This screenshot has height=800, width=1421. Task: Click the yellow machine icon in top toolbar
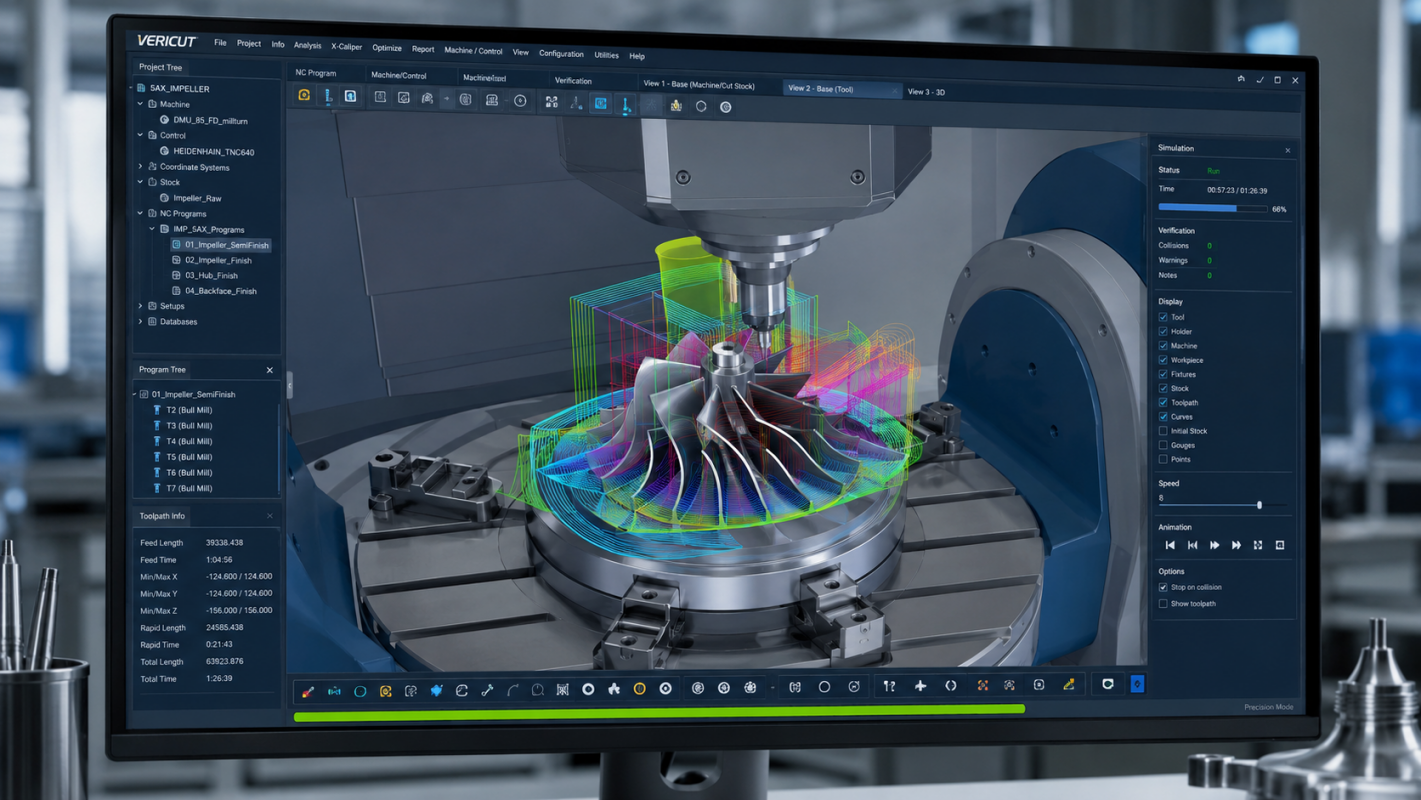(676, 105)
